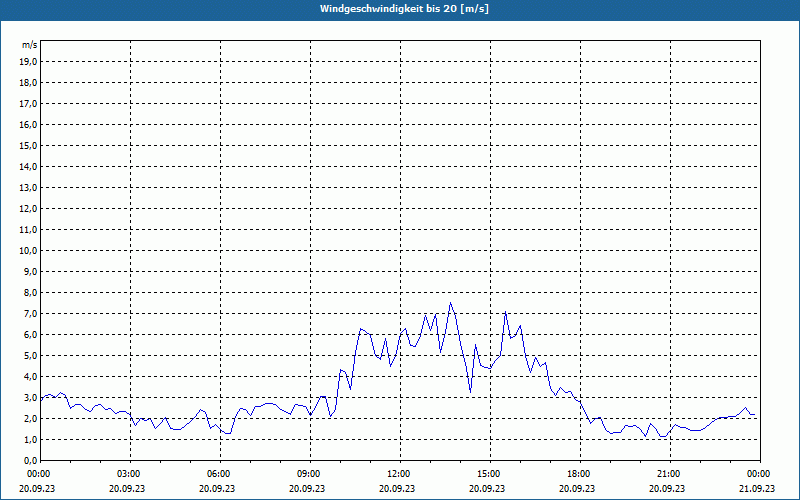This screenshot has width=800, height=500.
Task: Click the 17,0 y-axis value
Action: click(29, 104)
